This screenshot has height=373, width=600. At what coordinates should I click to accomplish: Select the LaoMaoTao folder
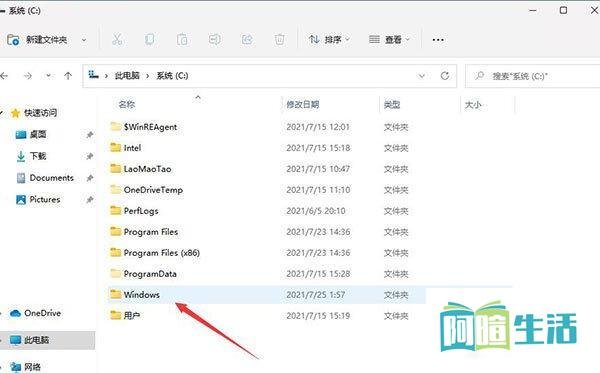point(147,169)
